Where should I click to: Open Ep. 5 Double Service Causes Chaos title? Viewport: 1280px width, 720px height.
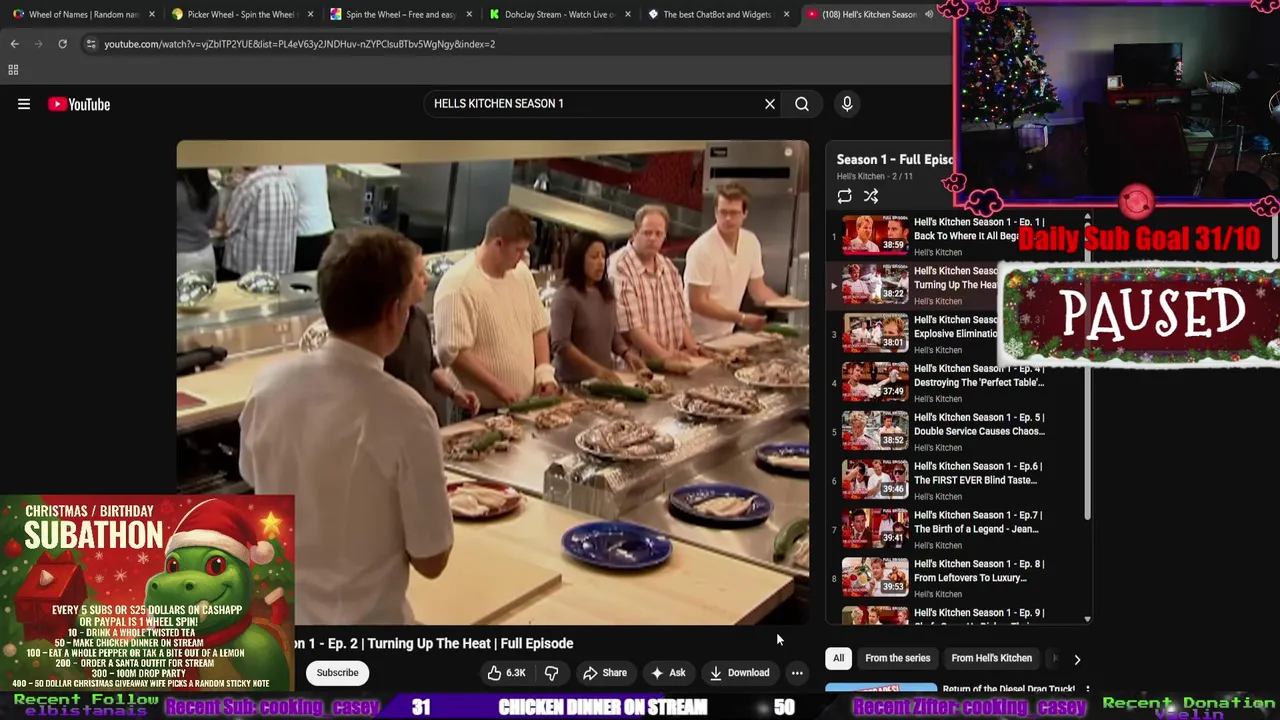tap(979, 425)
